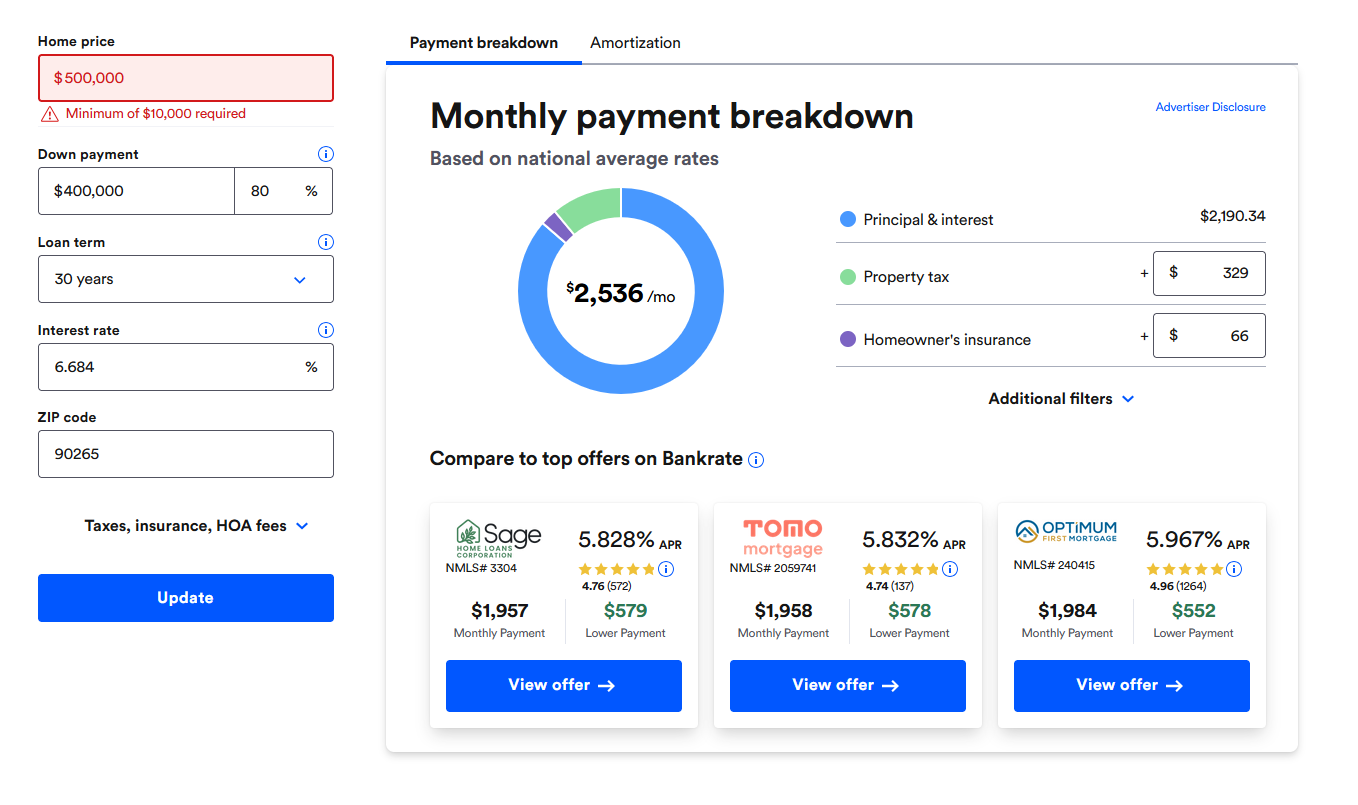Click the donut chart $2,536 /mo total

(621, 293)
